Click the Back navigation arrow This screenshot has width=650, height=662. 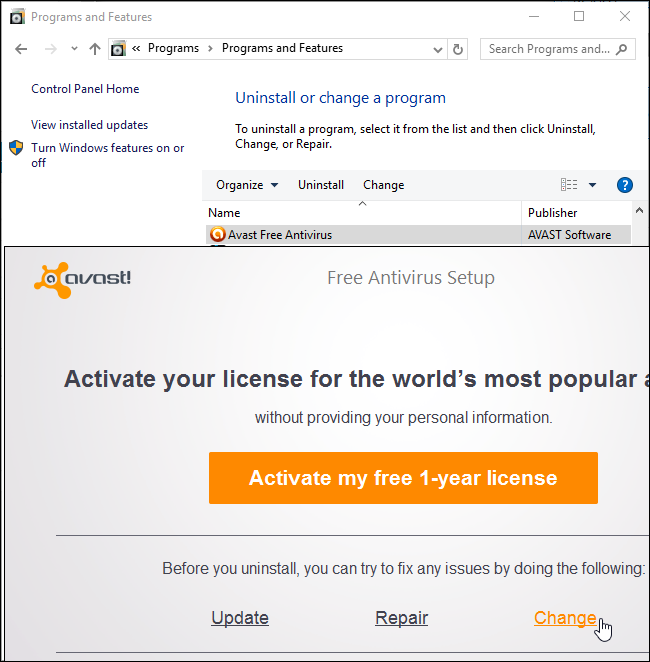[21, 49]
